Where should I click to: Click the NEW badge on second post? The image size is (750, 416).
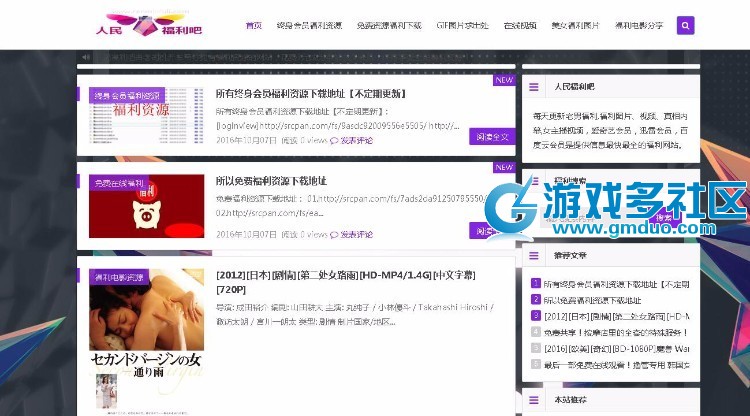504,167
